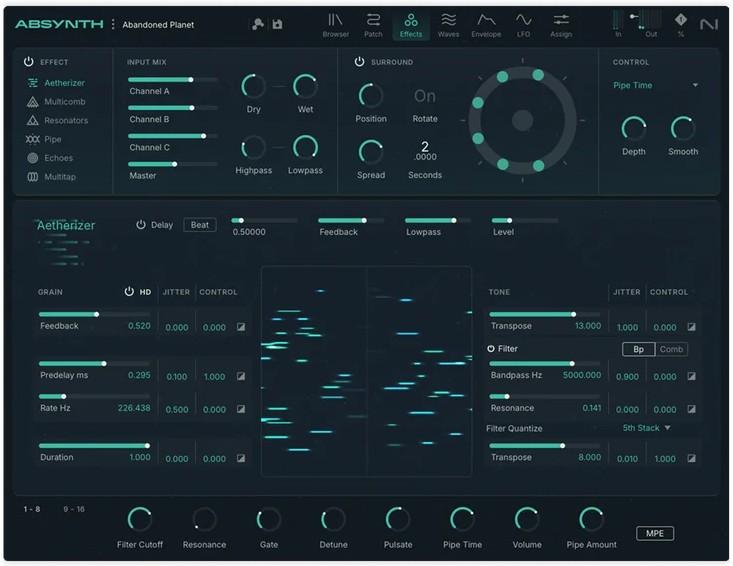This screenshot has height=566, width=733.
Task: Select the Bp filter mode
Action: coord(639,349)
